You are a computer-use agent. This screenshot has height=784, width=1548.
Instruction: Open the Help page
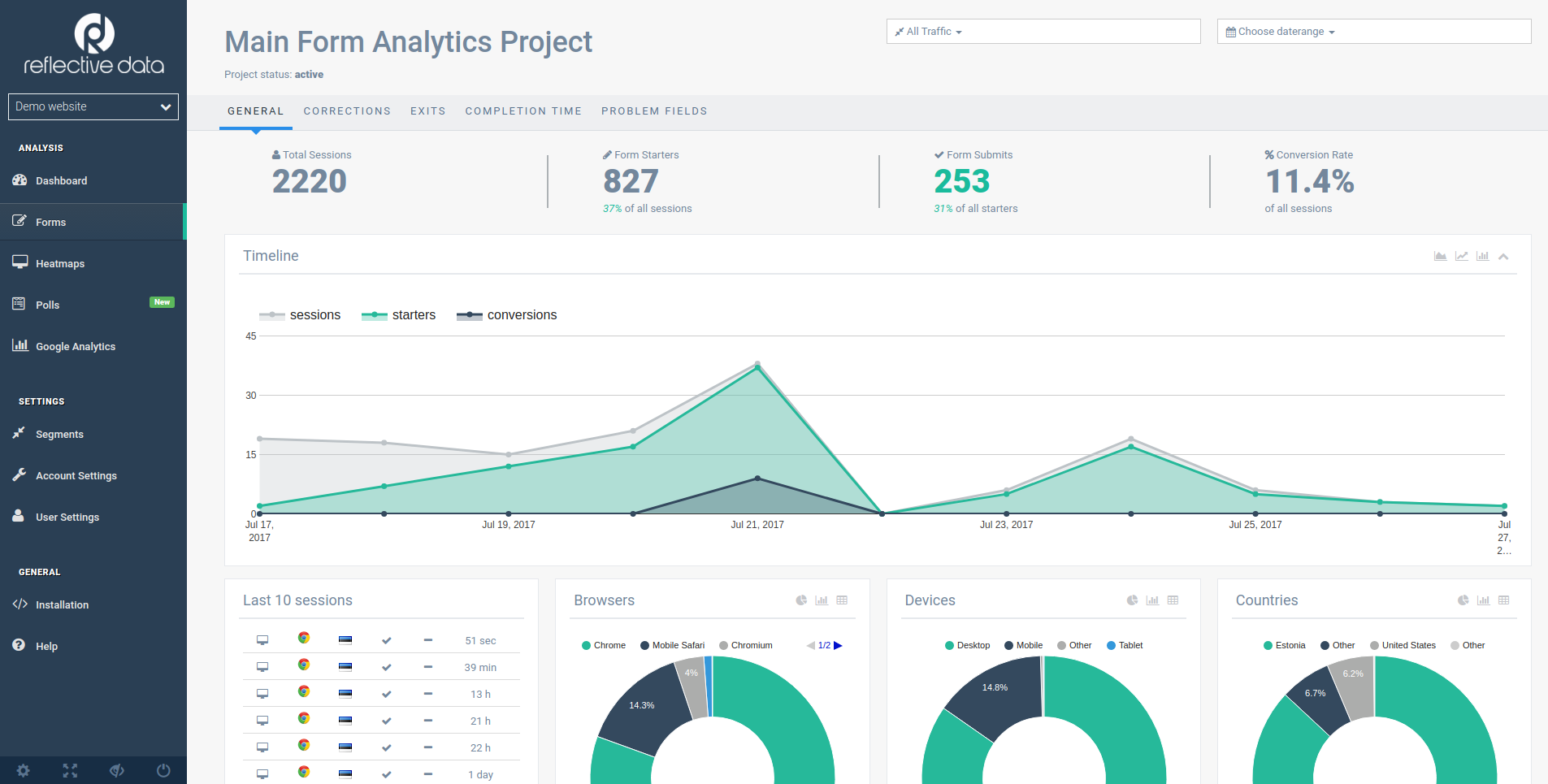point(93,646)
